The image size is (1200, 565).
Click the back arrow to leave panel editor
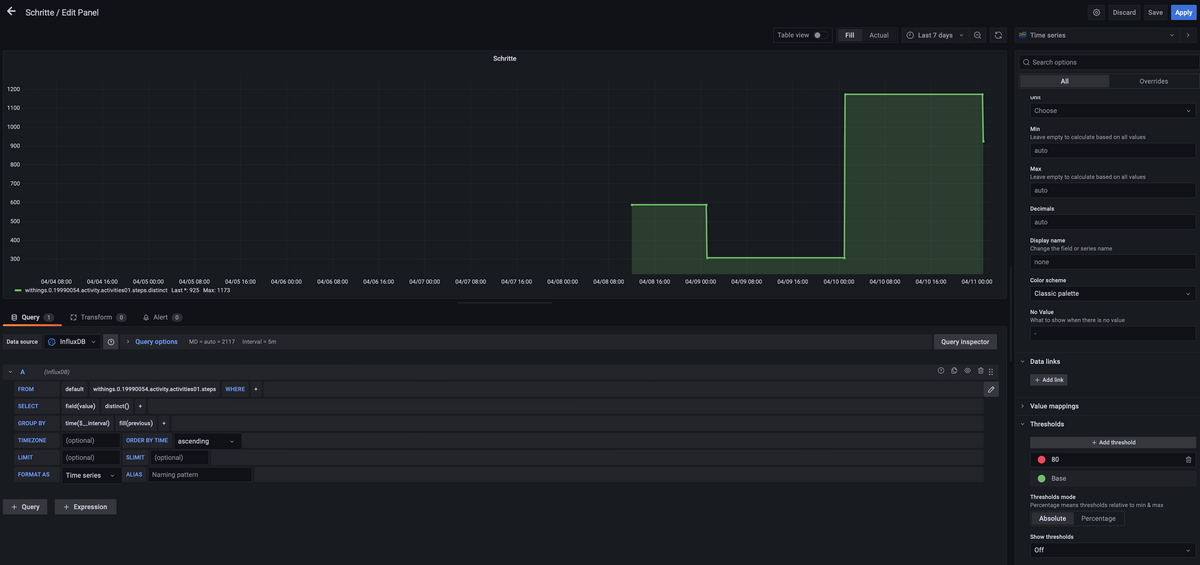(11, 12)
